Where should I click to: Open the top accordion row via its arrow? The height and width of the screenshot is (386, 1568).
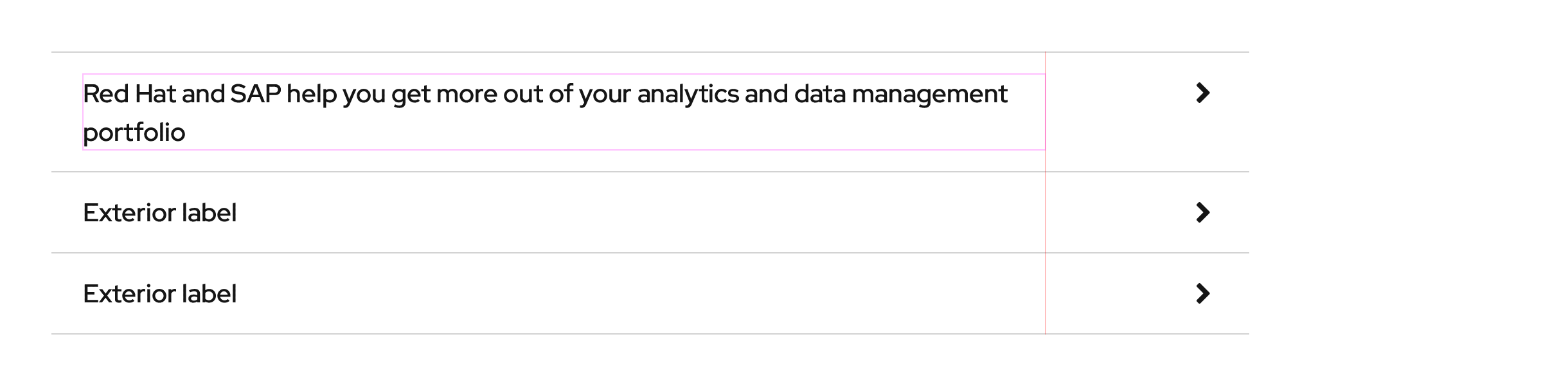pyautogui.click(x=1202, y=93)
